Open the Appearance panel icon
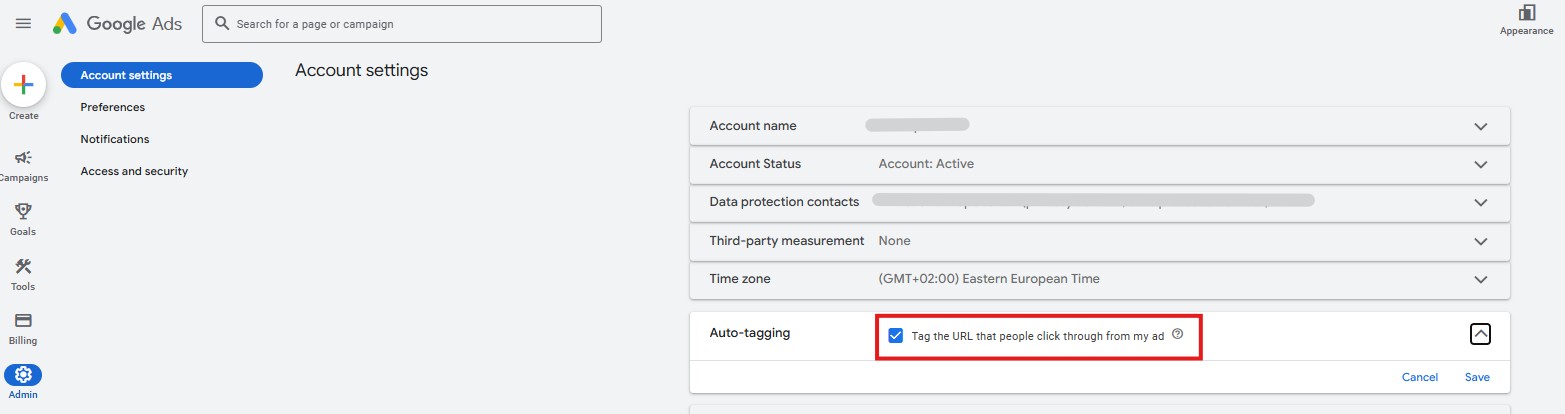Screen dimensions: 1565x414 point(1526,13)
